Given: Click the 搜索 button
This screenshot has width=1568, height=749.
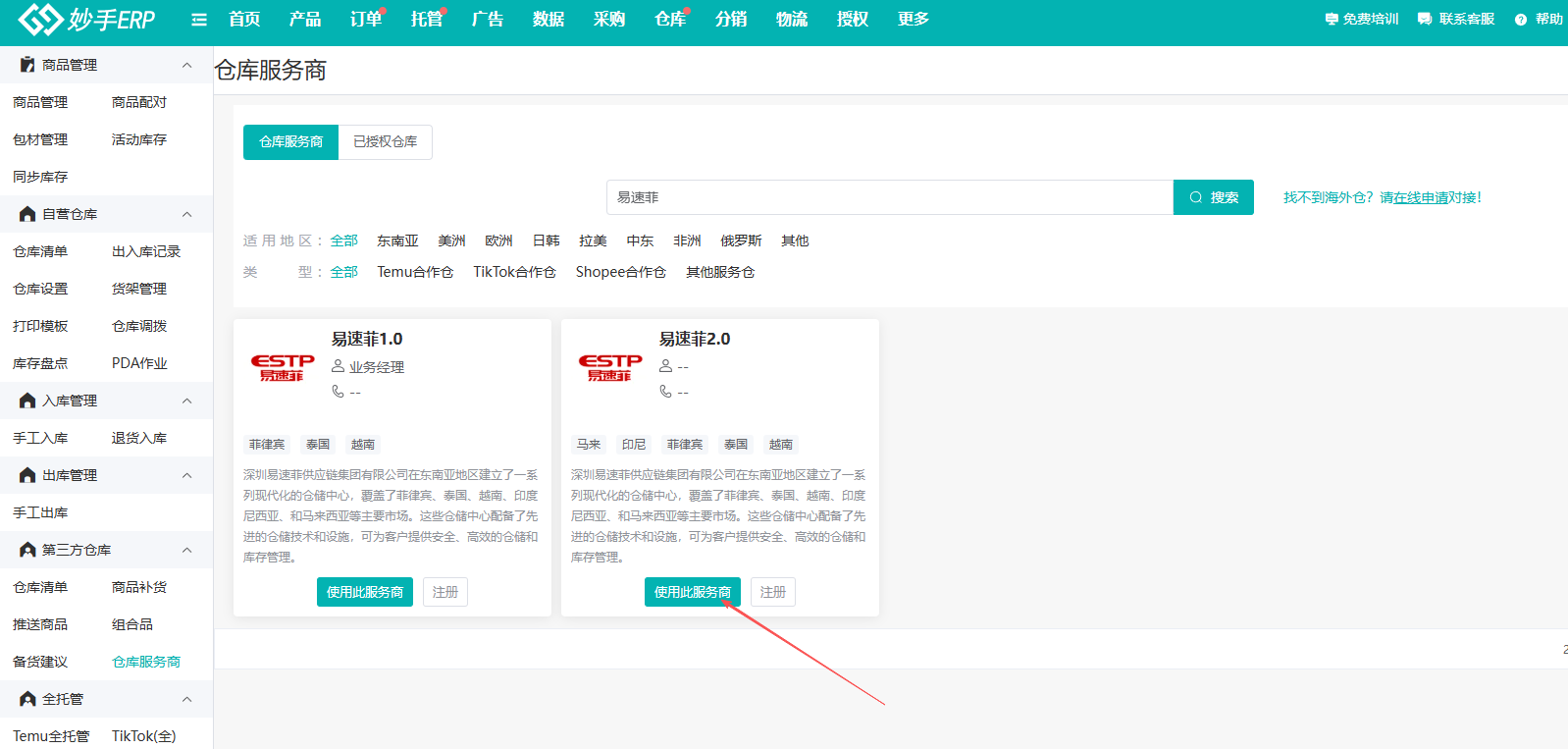Looking at the screenshot, I should (x=1214, y=197).
